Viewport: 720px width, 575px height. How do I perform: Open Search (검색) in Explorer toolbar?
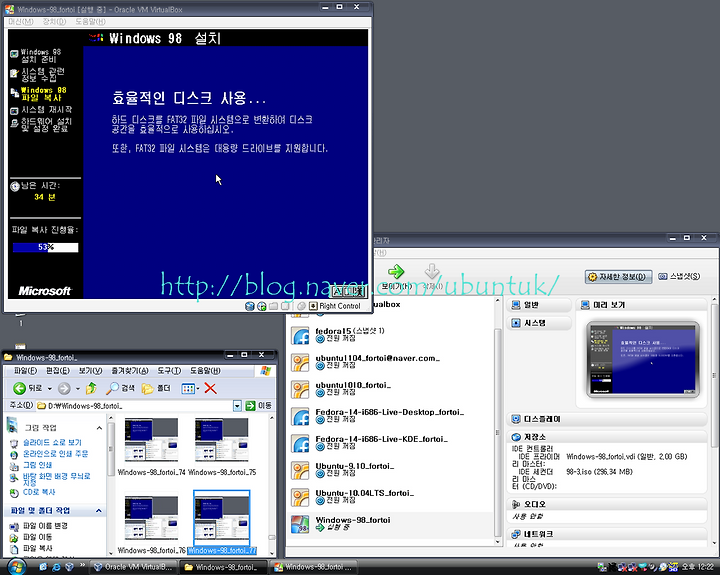[x=120, y=389]
